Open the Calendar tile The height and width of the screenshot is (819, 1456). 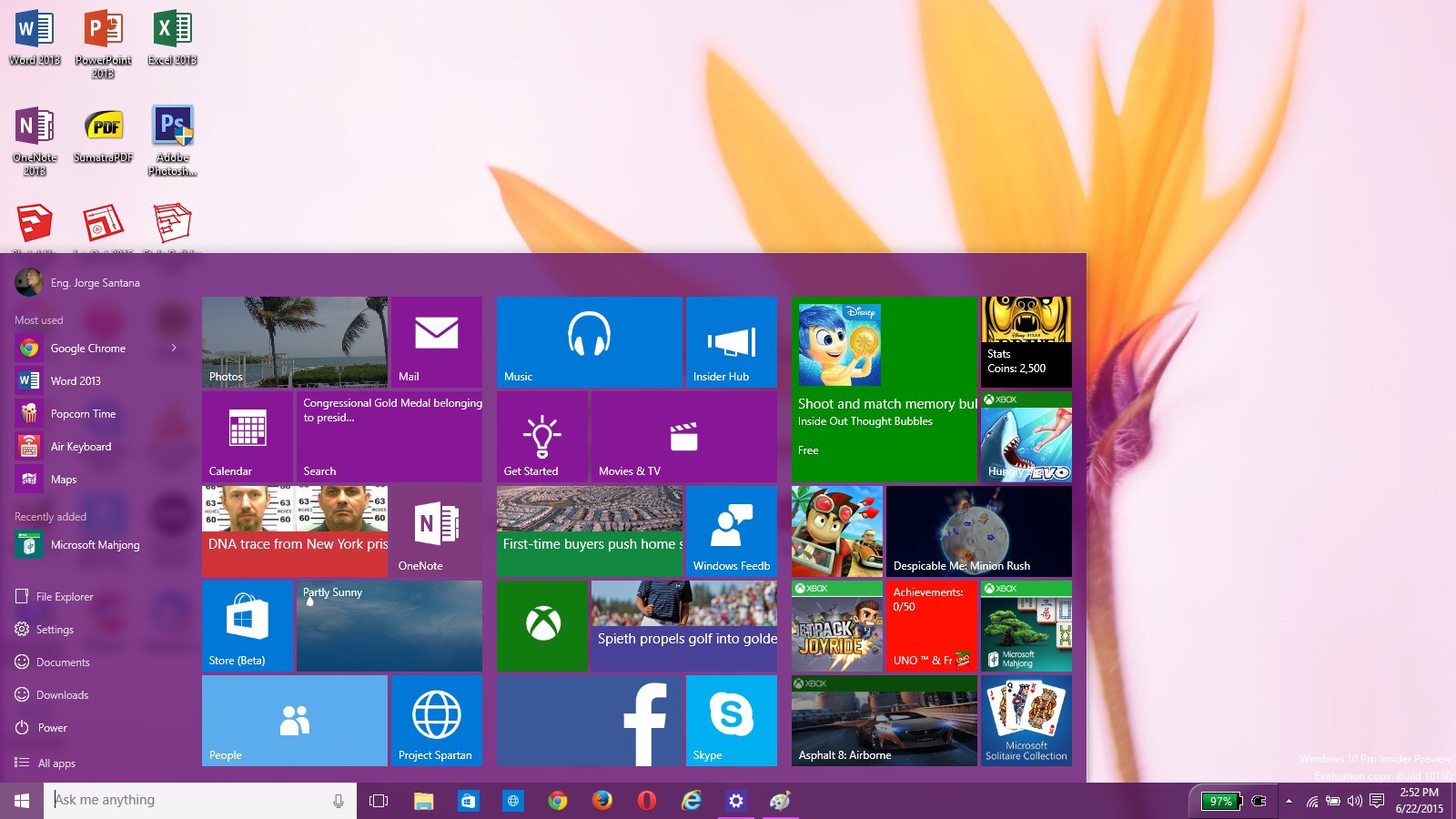pos(248,437)
